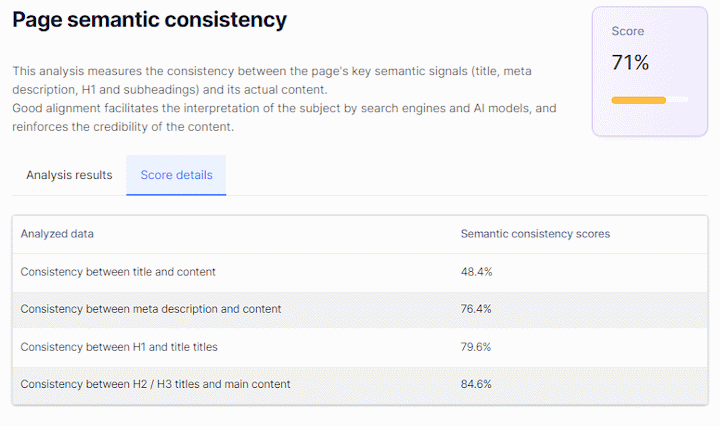Select the H1 and title titles row label
This screenshot has width=720, height=426.
[119, 347]
